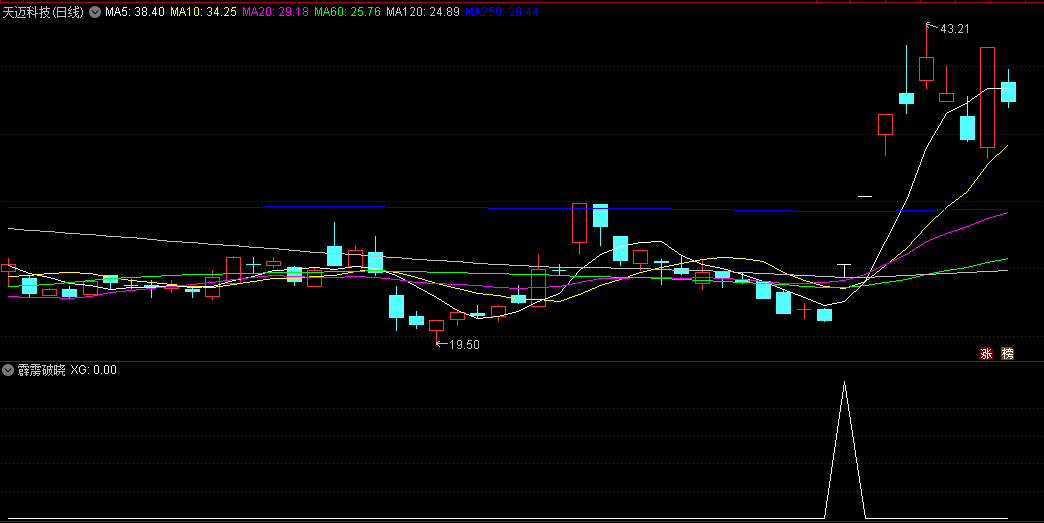Screen dimensions: 1044x523
Task: Click the 19.50 low price marker
Action: (x=464, y=345)
